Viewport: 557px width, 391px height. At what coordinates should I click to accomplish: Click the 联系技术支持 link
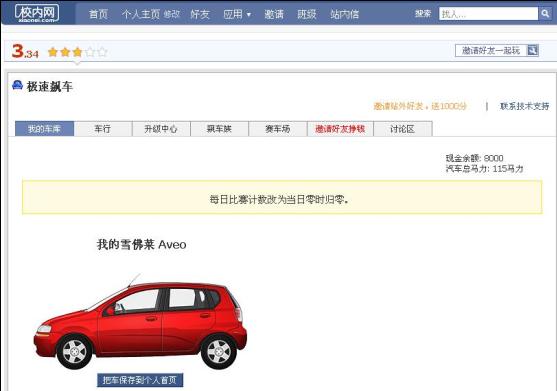pyautogui.click(x=524, y=106)
